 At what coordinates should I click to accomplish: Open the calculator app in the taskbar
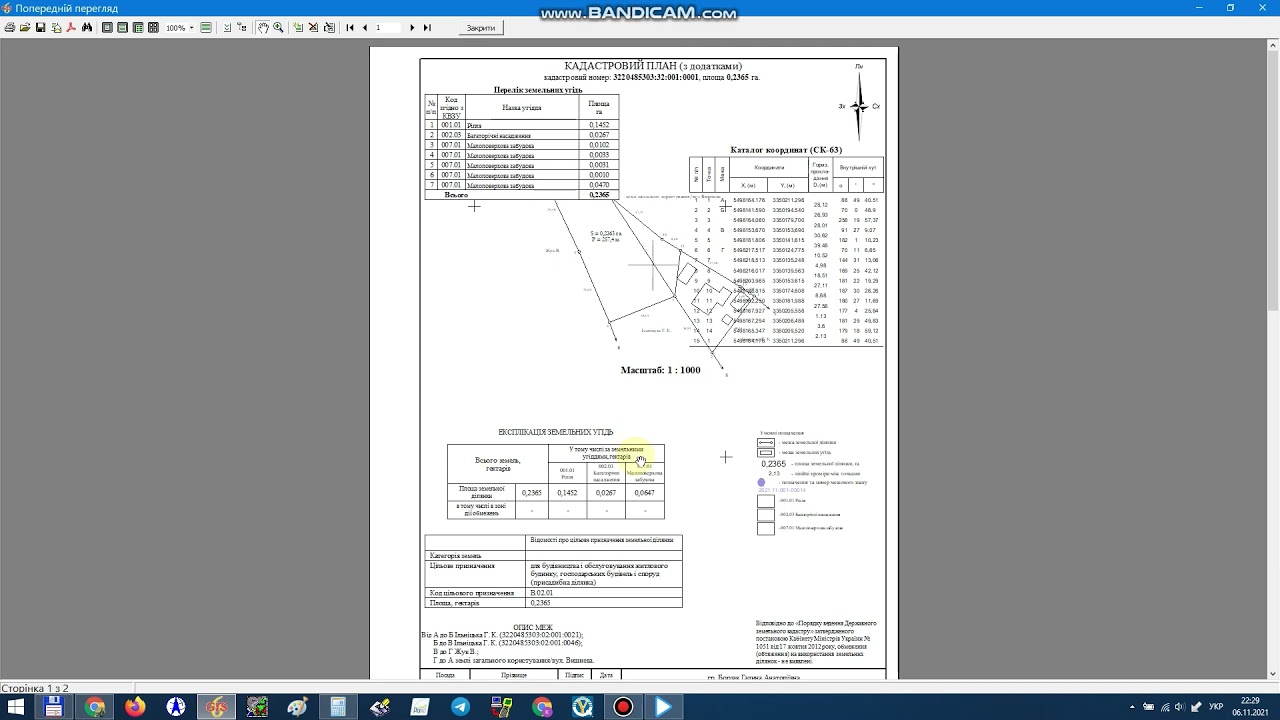338,707
